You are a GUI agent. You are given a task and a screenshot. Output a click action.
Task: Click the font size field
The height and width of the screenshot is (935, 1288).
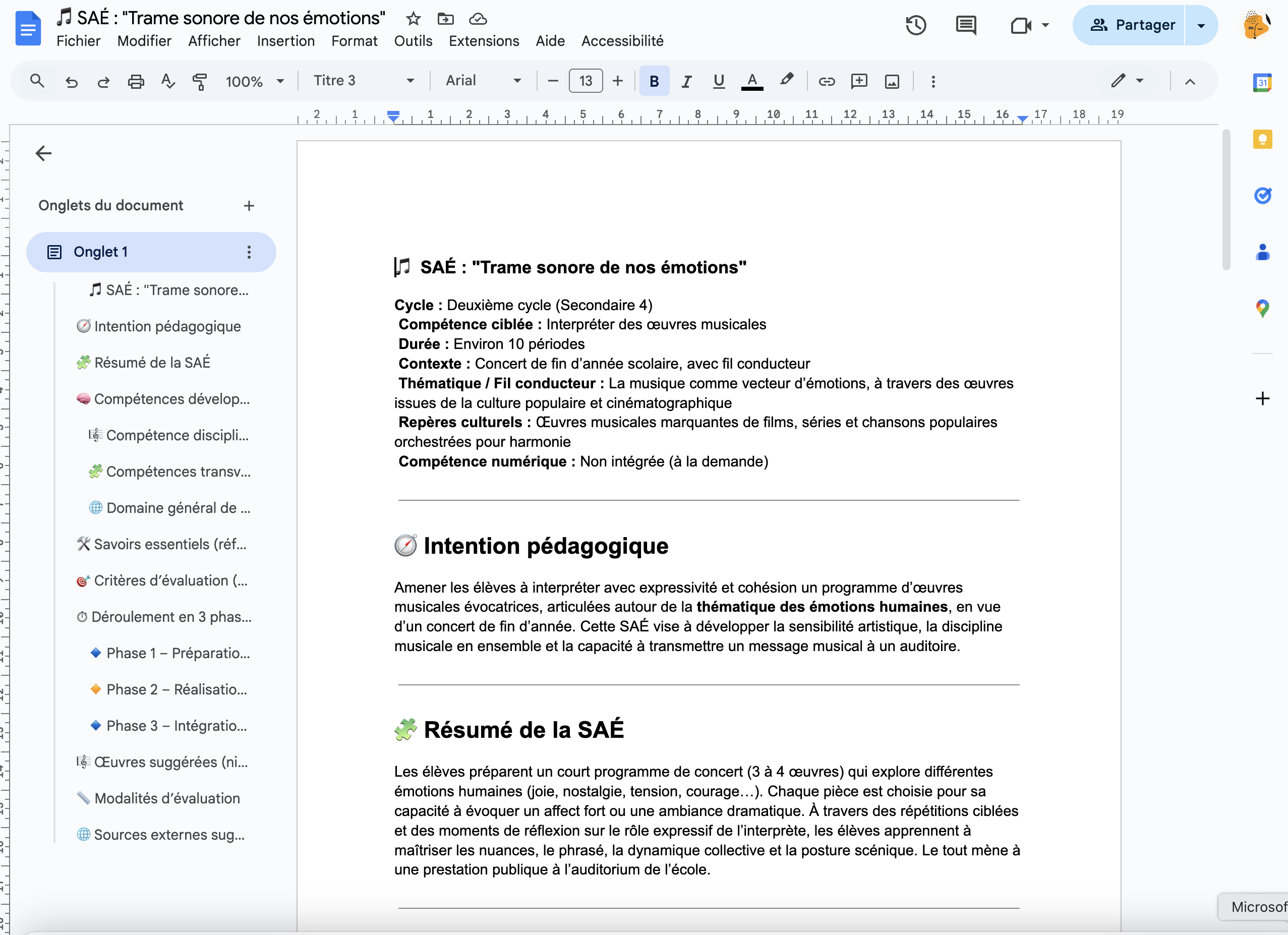pos(586,81)
